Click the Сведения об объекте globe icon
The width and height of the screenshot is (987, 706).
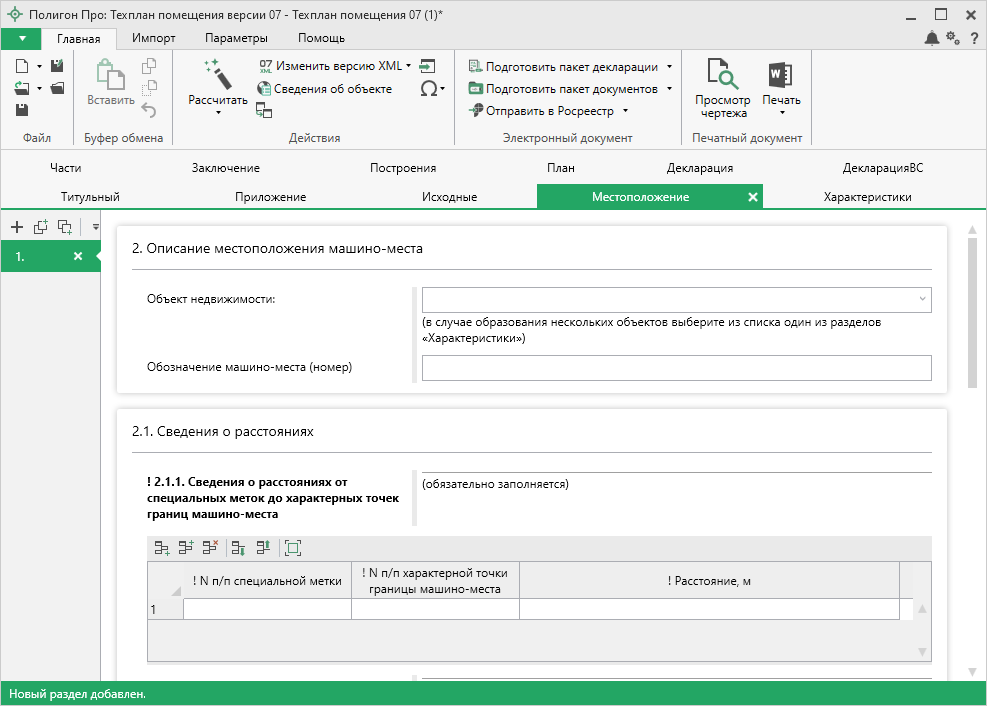[x=265, y=89]
